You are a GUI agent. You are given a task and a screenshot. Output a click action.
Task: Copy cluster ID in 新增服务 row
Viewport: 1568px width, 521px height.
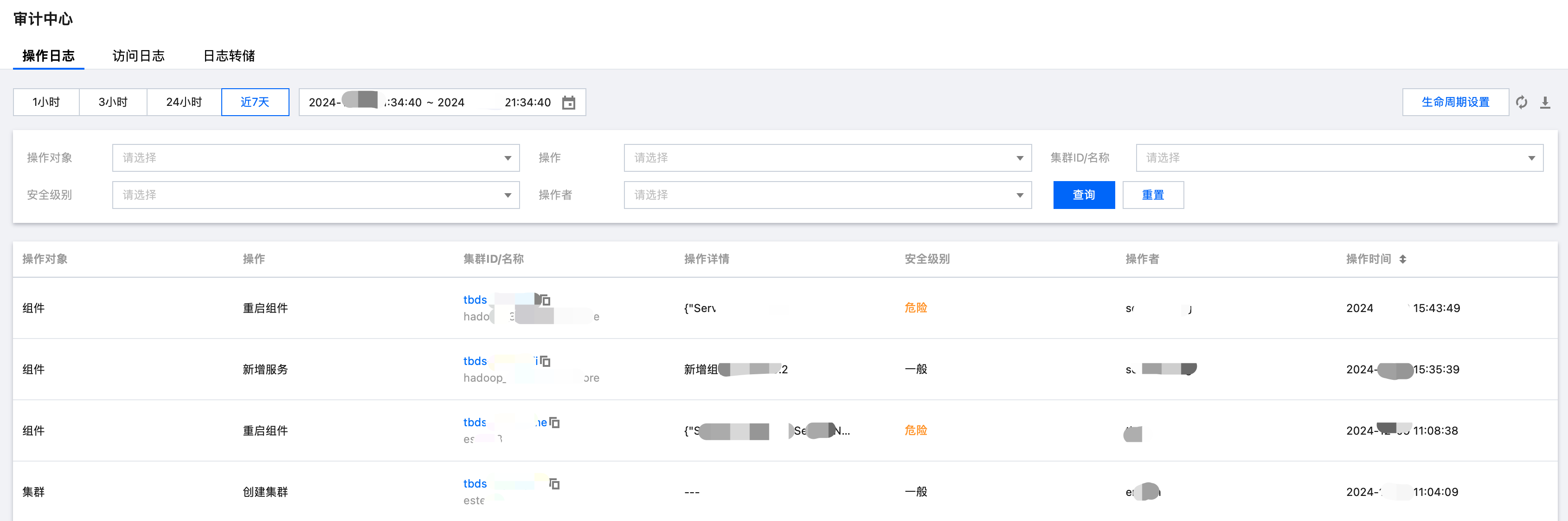[546, 361]
